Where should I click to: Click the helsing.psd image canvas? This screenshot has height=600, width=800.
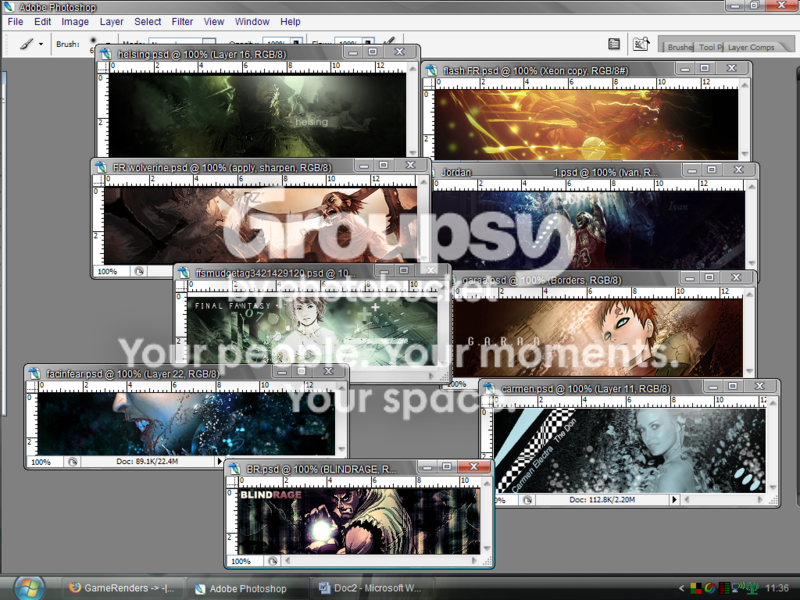pos(257,115)
